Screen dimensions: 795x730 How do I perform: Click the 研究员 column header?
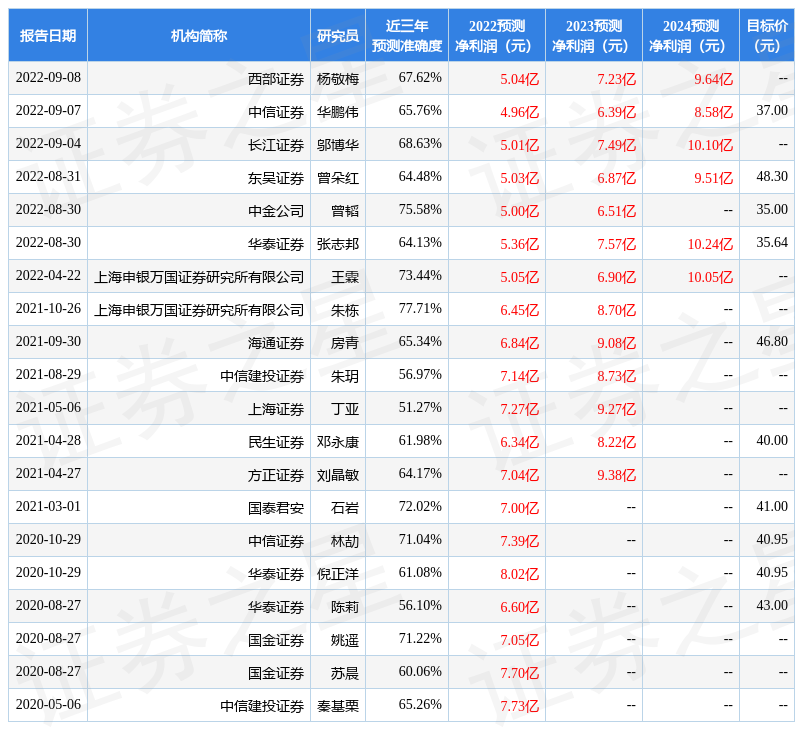(338, 35)
